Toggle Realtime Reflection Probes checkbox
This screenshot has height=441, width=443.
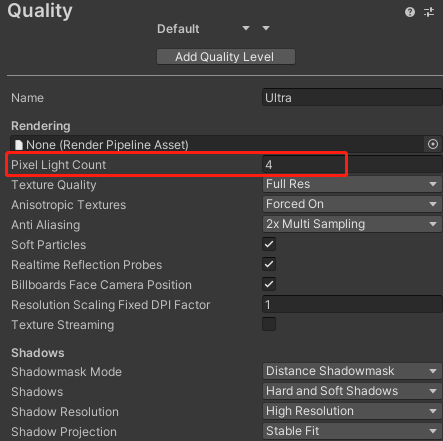click(269, 264)
